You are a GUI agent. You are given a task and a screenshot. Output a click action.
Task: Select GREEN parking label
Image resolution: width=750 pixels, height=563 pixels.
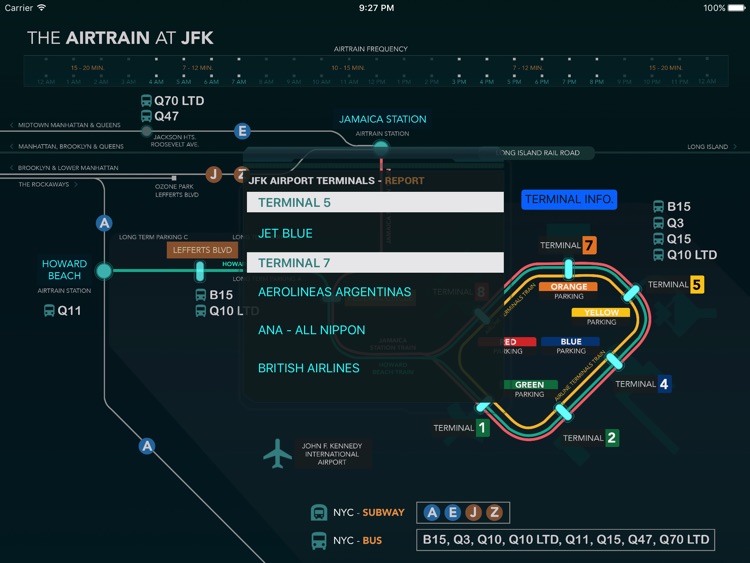point(529,385)
